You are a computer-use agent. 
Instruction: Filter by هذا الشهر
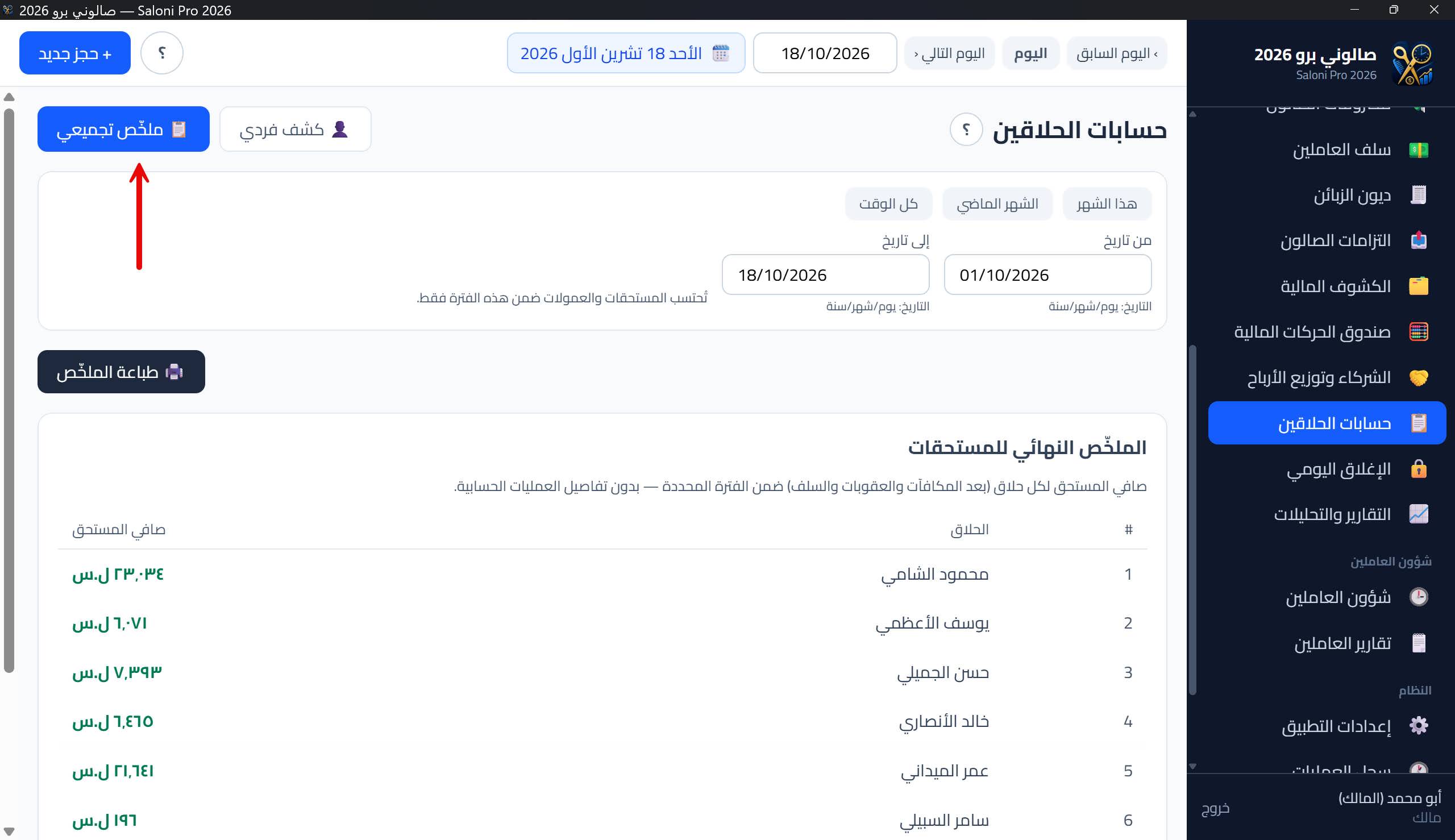click(x=1107, y=203)
